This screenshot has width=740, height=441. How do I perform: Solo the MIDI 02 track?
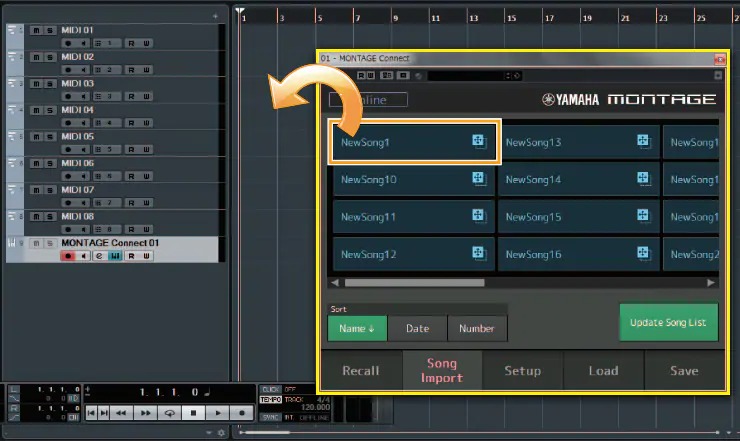pos(50,57)
